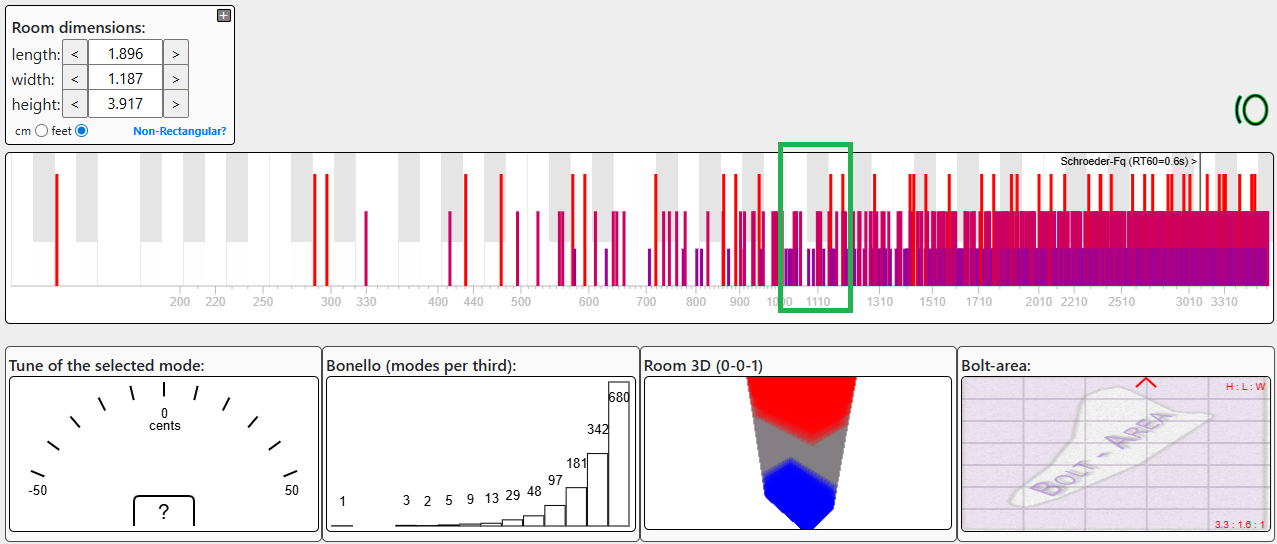
Task: Decrease room width with left arrow
Action: point(75,79)
